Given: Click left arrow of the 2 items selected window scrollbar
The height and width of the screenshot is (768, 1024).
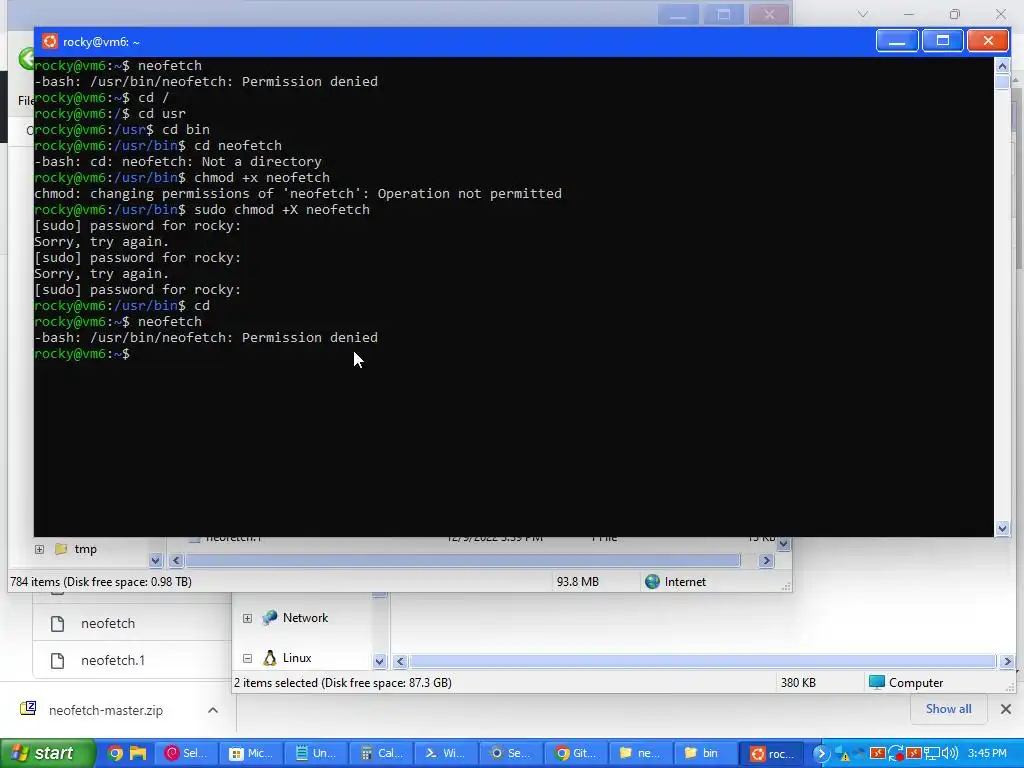Looking at the screenshot, I should [x=400, y=661].
